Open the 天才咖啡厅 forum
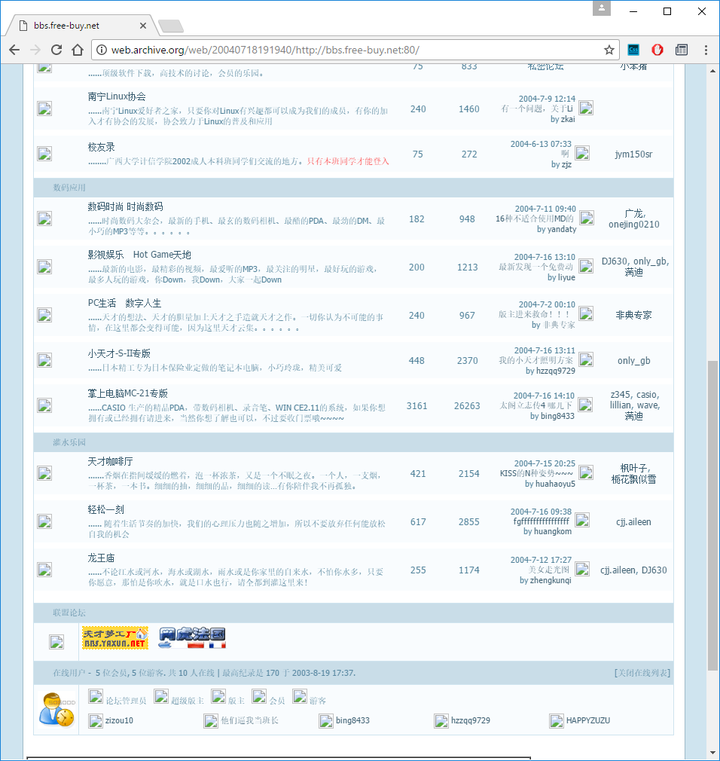Image resolution: width=720 pixels, height=761 pixels. coord(110,461)
